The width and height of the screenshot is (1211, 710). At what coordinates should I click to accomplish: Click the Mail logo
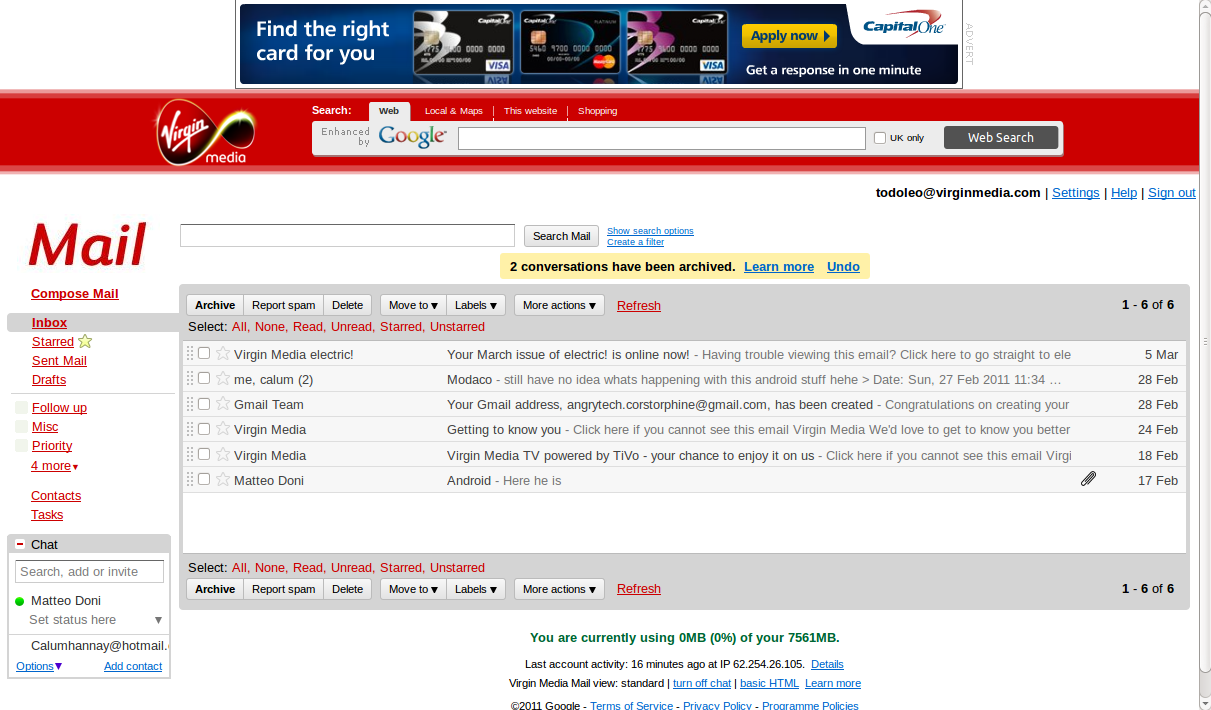click(88, 244)
